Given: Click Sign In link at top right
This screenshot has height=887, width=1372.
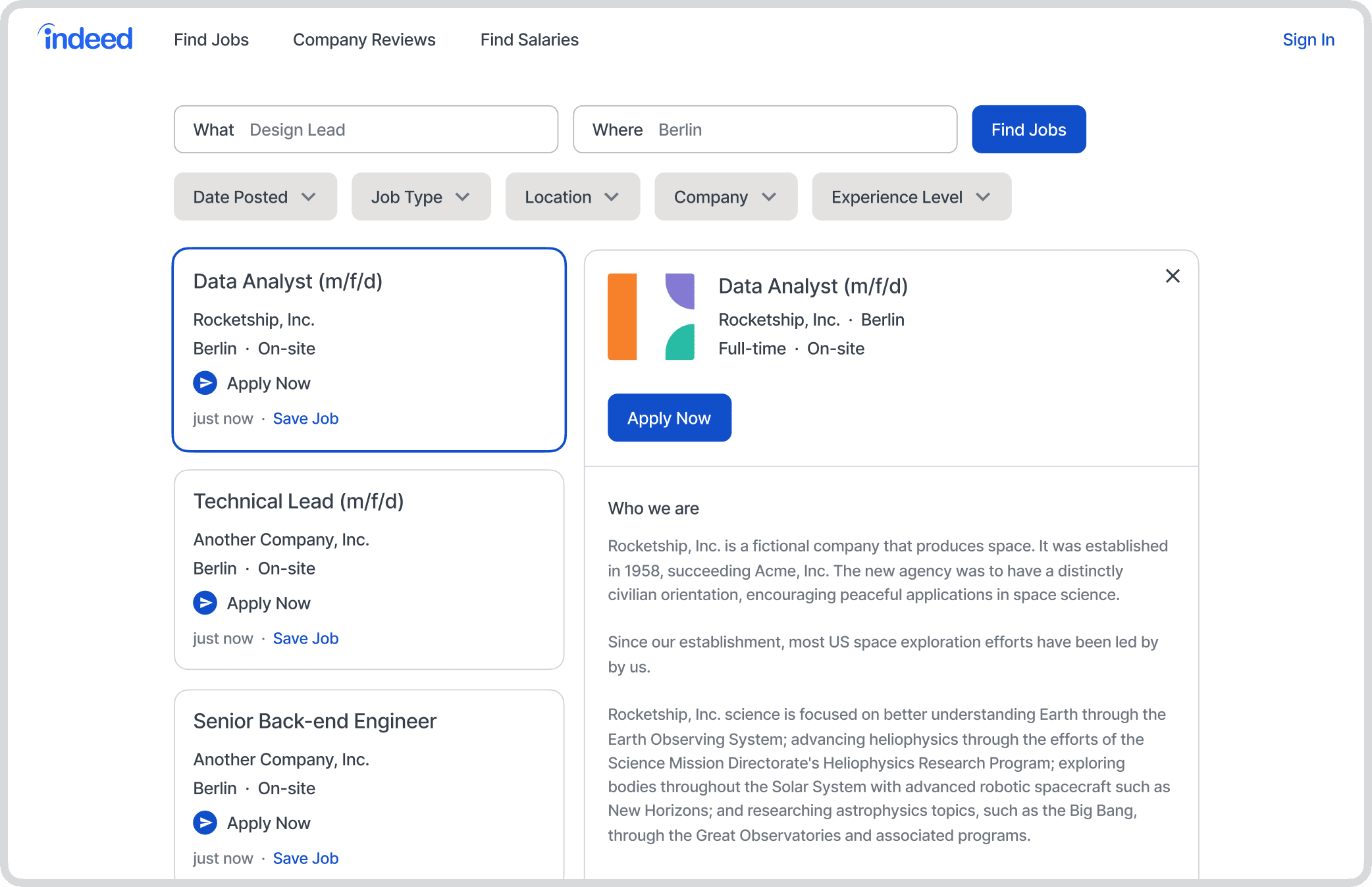Looking at the screenshot, I should pos(1308,39).
